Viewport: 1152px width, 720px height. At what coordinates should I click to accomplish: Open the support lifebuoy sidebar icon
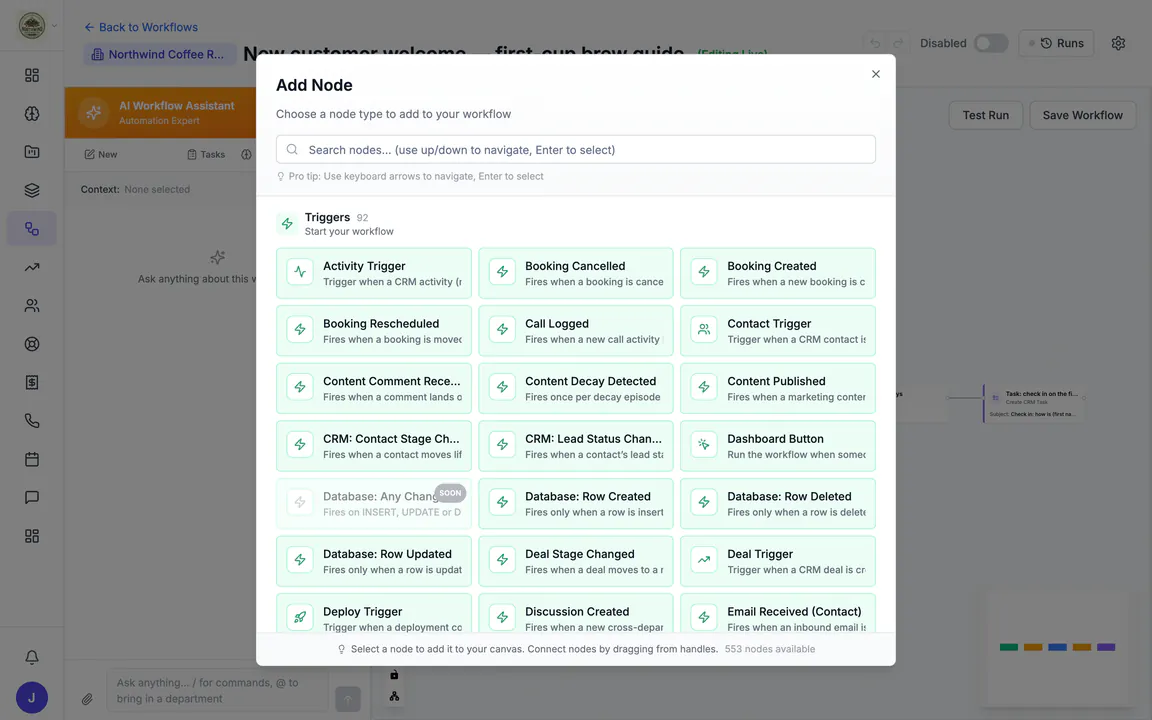point(32,344)
